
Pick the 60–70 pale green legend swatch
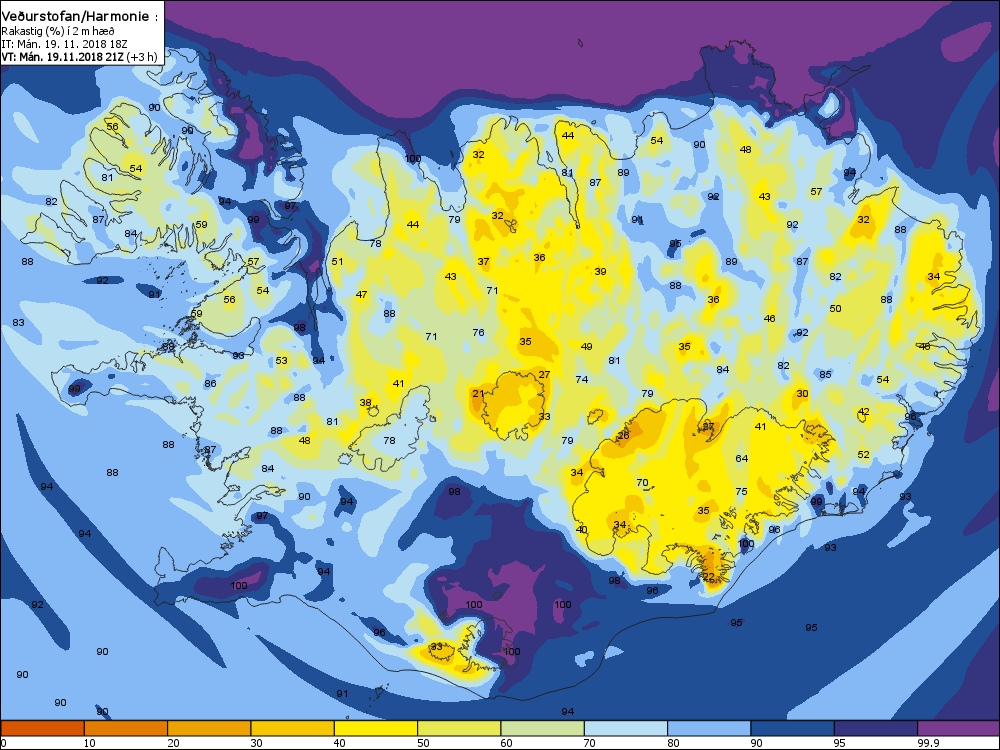(543, 728)
